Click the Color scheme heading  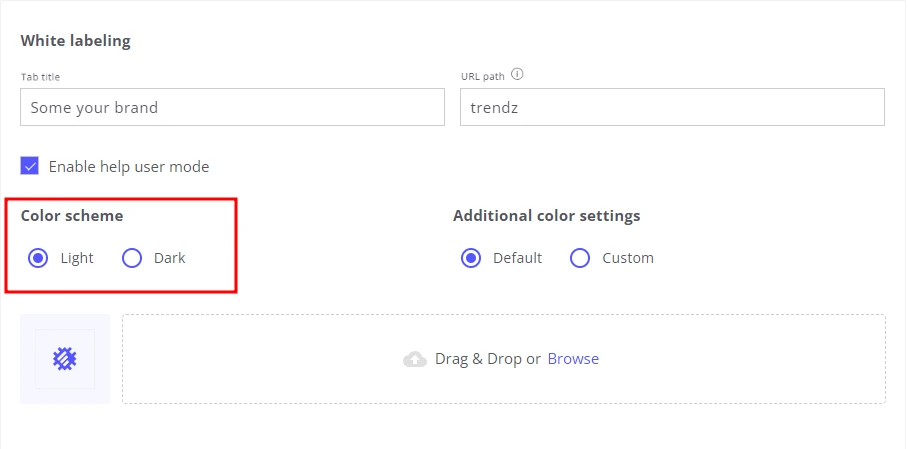pyautogui.click(x=72, y=216)
